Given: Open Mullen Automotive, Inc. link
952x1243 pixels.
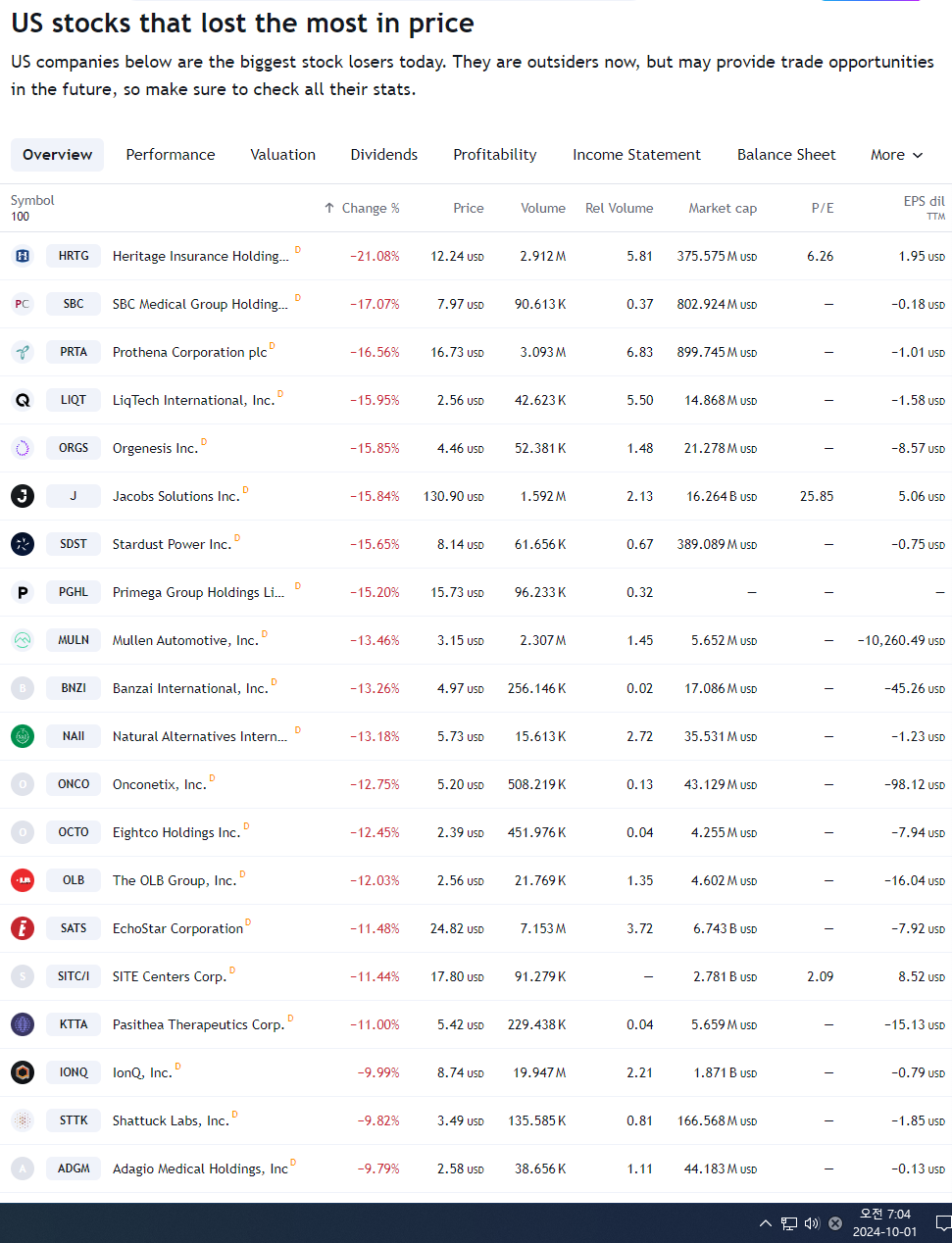Looking at the screenshot, I should coord(186,640).
